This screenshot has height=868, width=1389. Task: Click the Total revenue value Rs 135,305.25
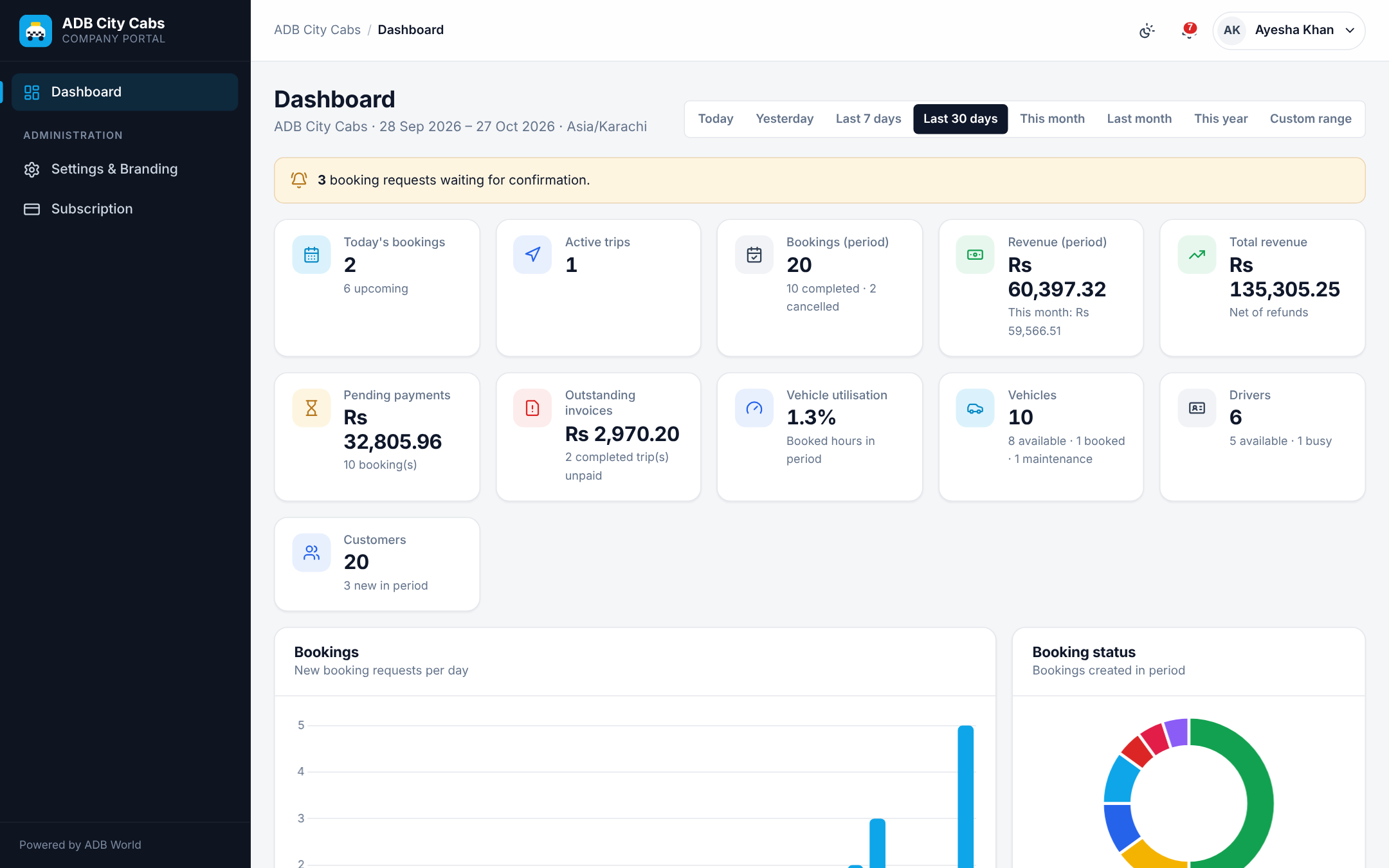coord(1284,277)
